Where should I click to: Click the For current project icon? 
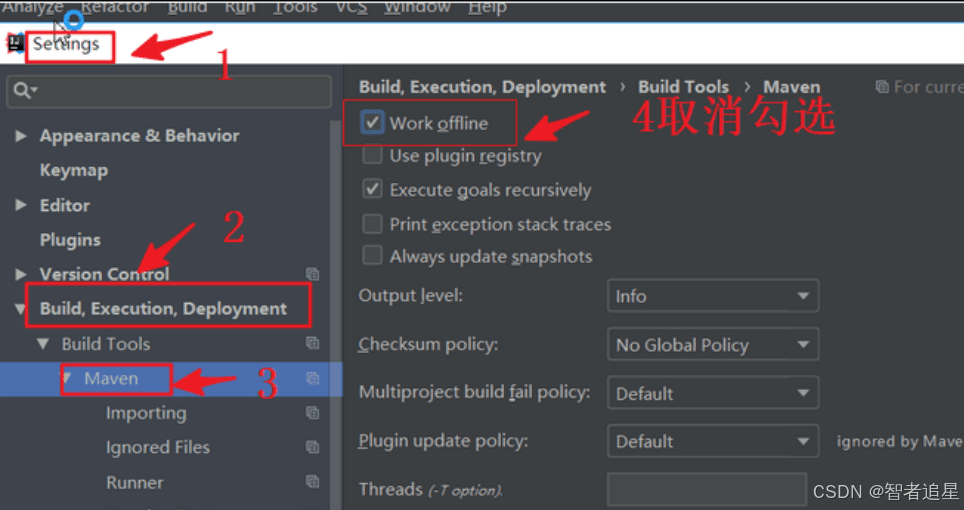pyautogui.click(x=882, y=87)
